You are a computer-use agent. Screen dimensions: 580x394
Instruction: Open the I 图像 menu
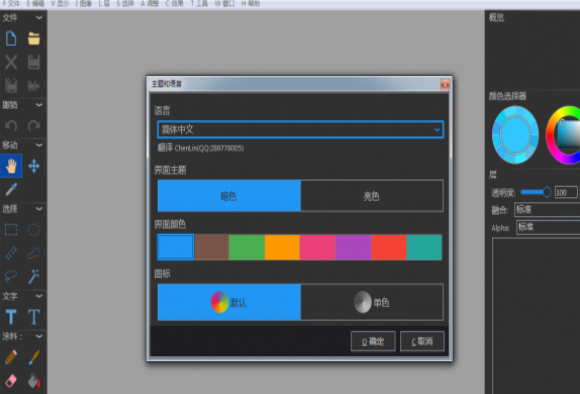click(x=84, y=3)
